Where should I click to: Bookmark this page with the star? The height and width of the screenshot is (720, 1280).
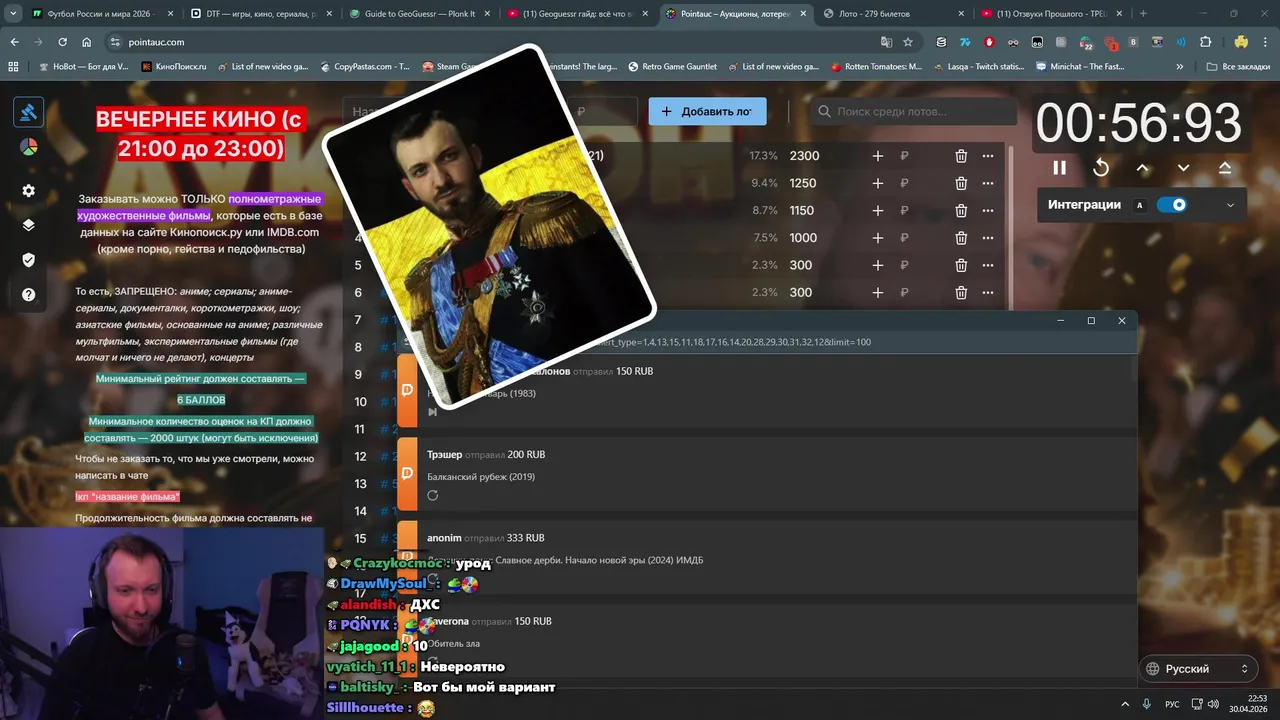point(908,42)
